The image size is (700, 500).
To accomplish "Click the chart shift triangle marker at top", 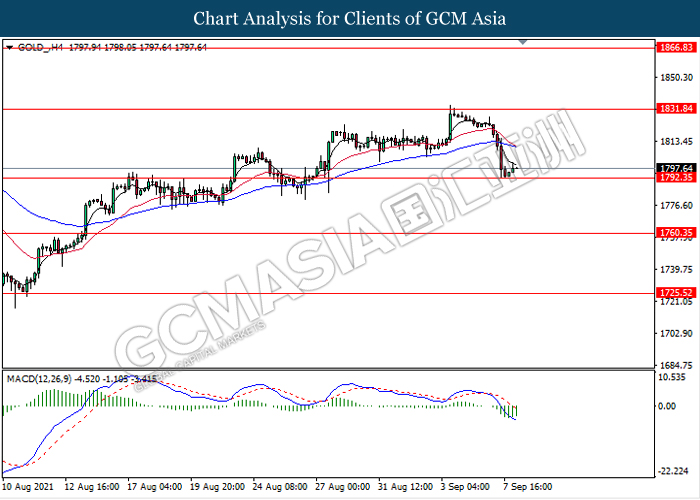I will click(523, 42).
